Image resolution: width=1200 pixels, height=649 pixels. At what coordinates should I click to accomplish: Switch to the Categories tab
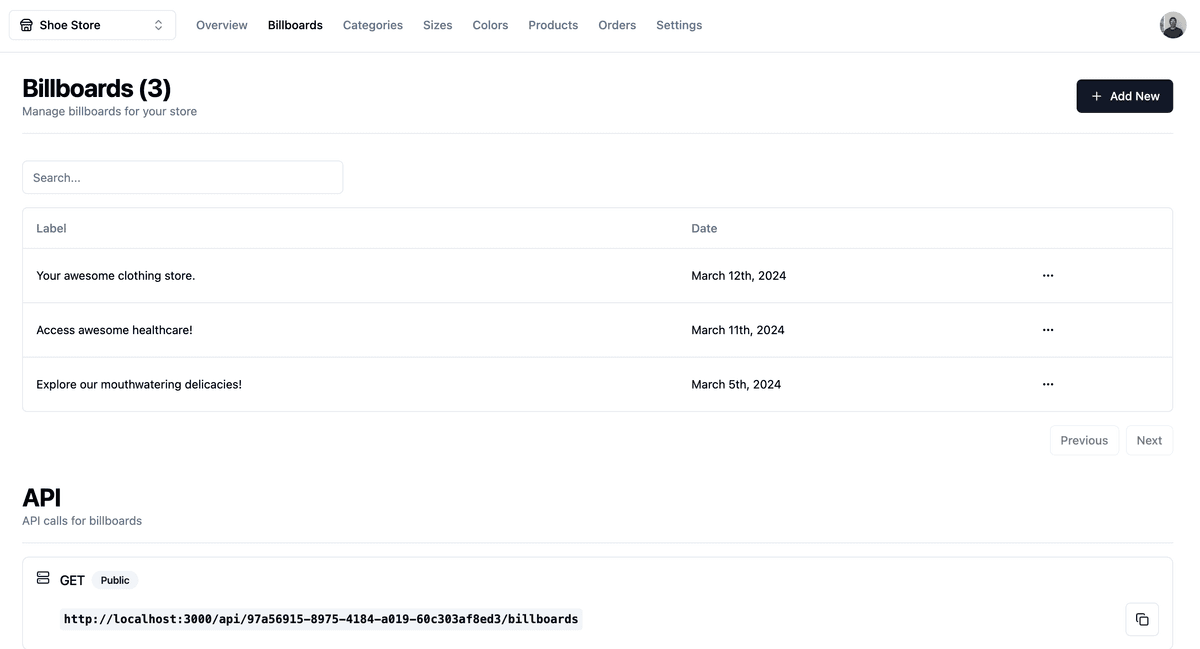[x=372, y=25]
